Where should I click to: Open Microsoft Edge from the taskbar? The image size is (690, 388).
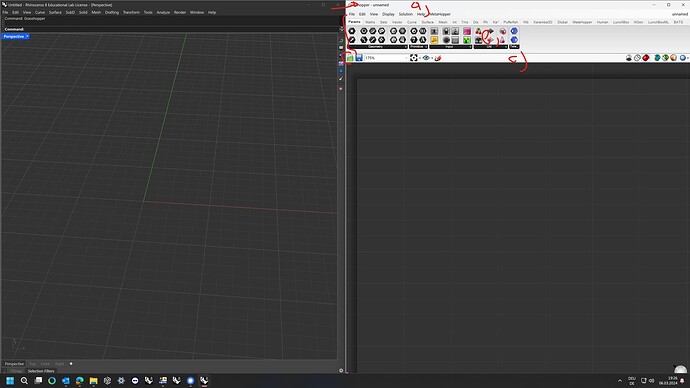(x=80, y=381)
